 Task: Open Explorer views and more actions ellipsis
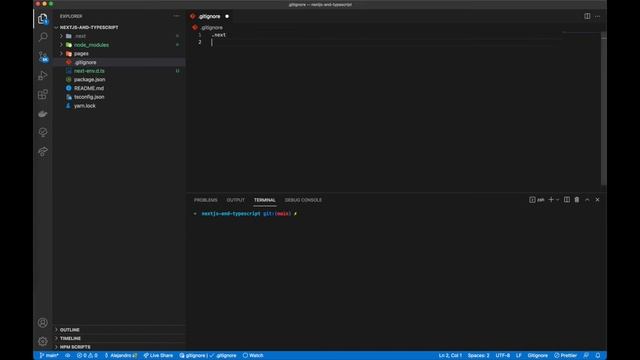coord(176,16)
